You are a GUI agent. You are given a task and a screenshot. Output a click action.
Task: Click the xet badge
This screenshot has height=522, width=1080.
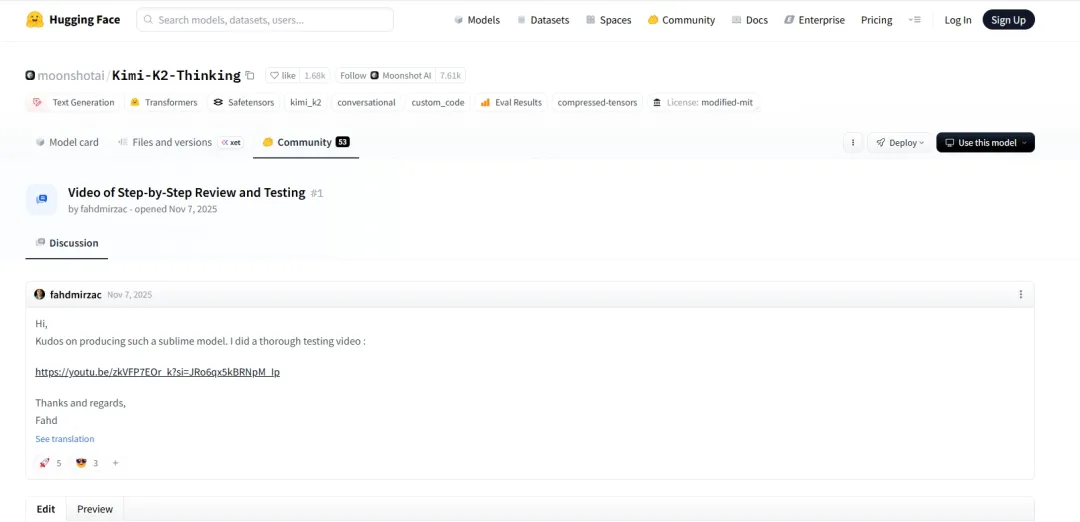coord(231,143)
